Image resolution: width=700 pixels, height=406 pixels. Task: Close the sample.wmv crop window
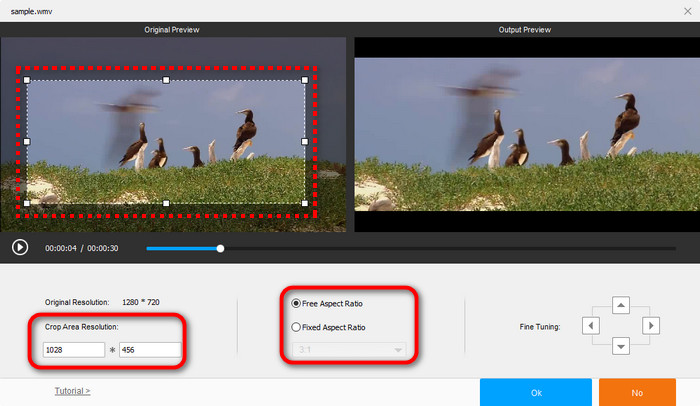click(688, 11)
